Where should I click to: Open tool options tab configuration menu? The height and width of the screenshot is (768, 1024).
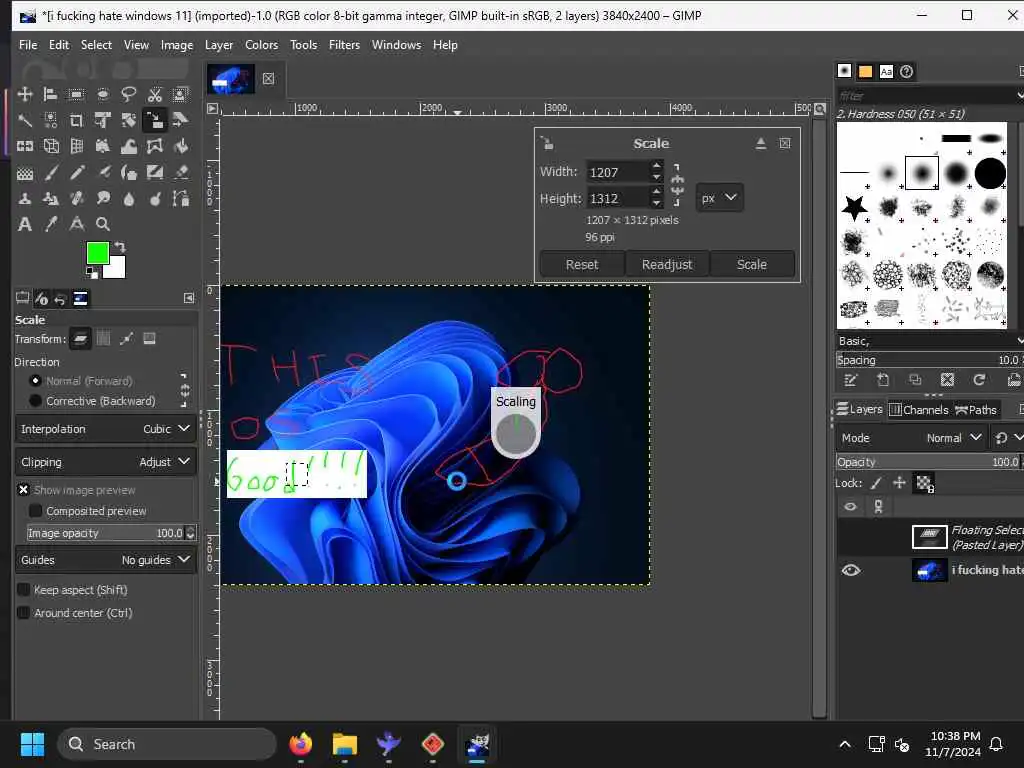(189, 298)
